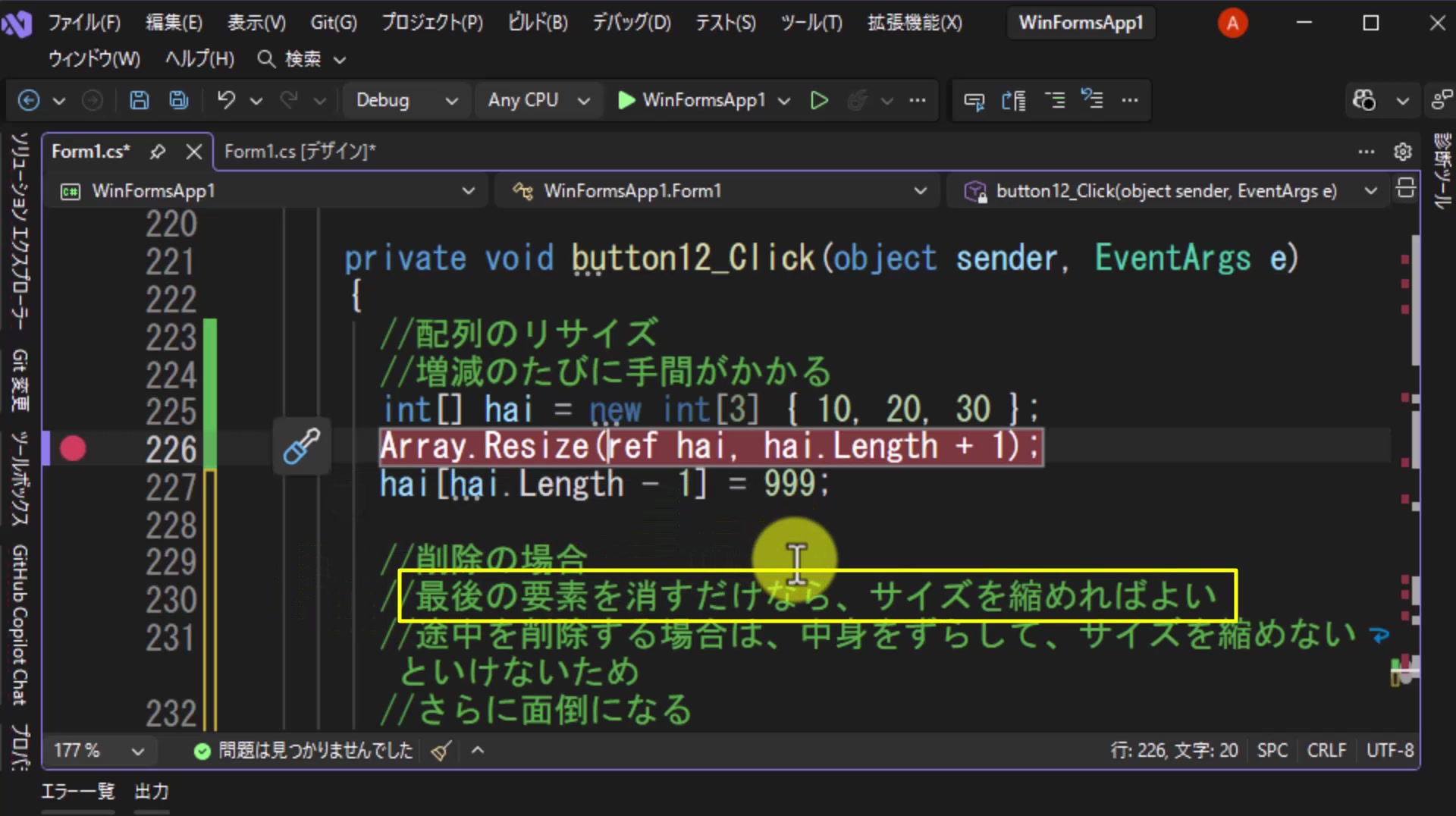Click the SPC indentation indicator
This screenshot has height=816, width=1456.
(x=1272, y=750)
